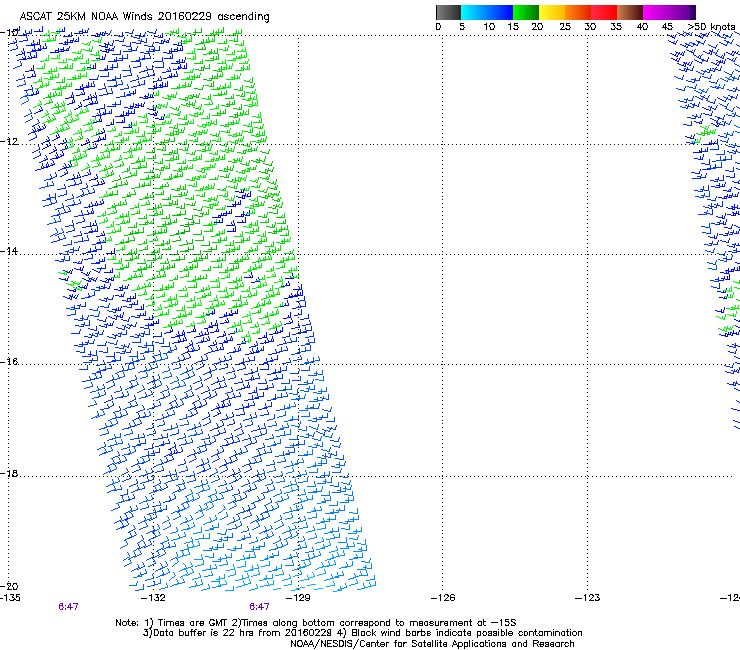Viewport: 740px width, 650px height.
Task: Click longitude label -123 at bottom
Action: [588, 598]
